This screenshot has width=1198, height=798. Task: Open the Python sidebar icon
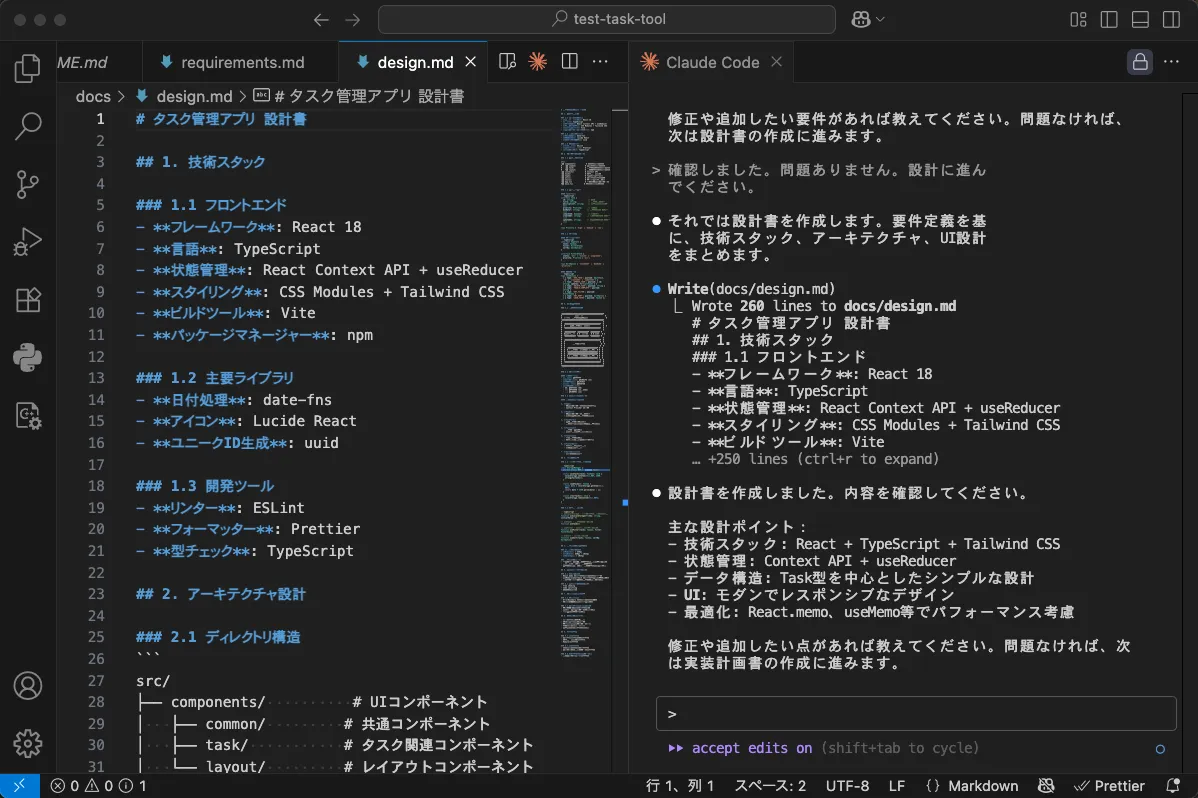click(28, 357)
